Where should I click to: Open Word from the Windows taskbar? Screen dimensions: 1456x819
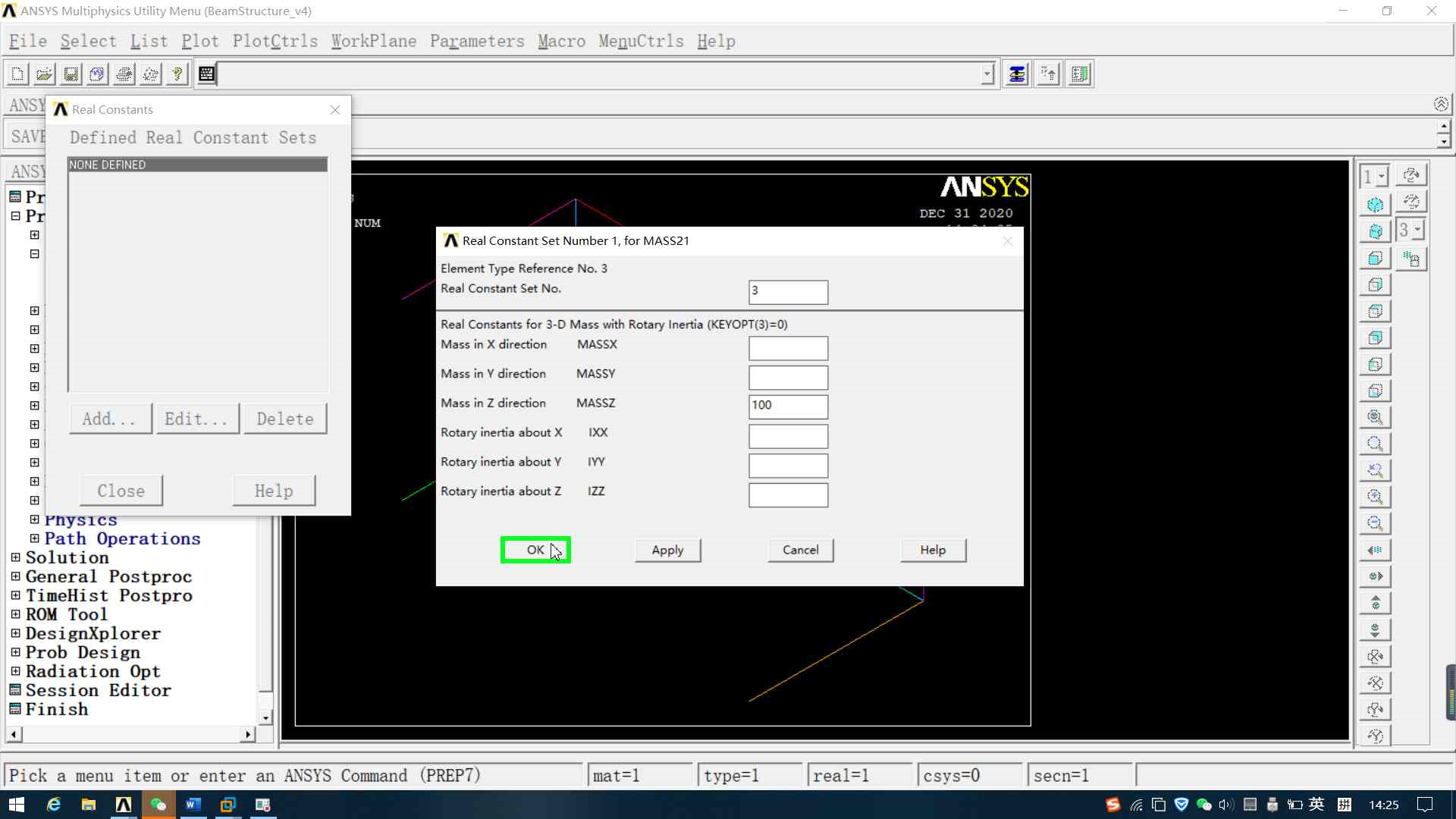coord(193,805)
